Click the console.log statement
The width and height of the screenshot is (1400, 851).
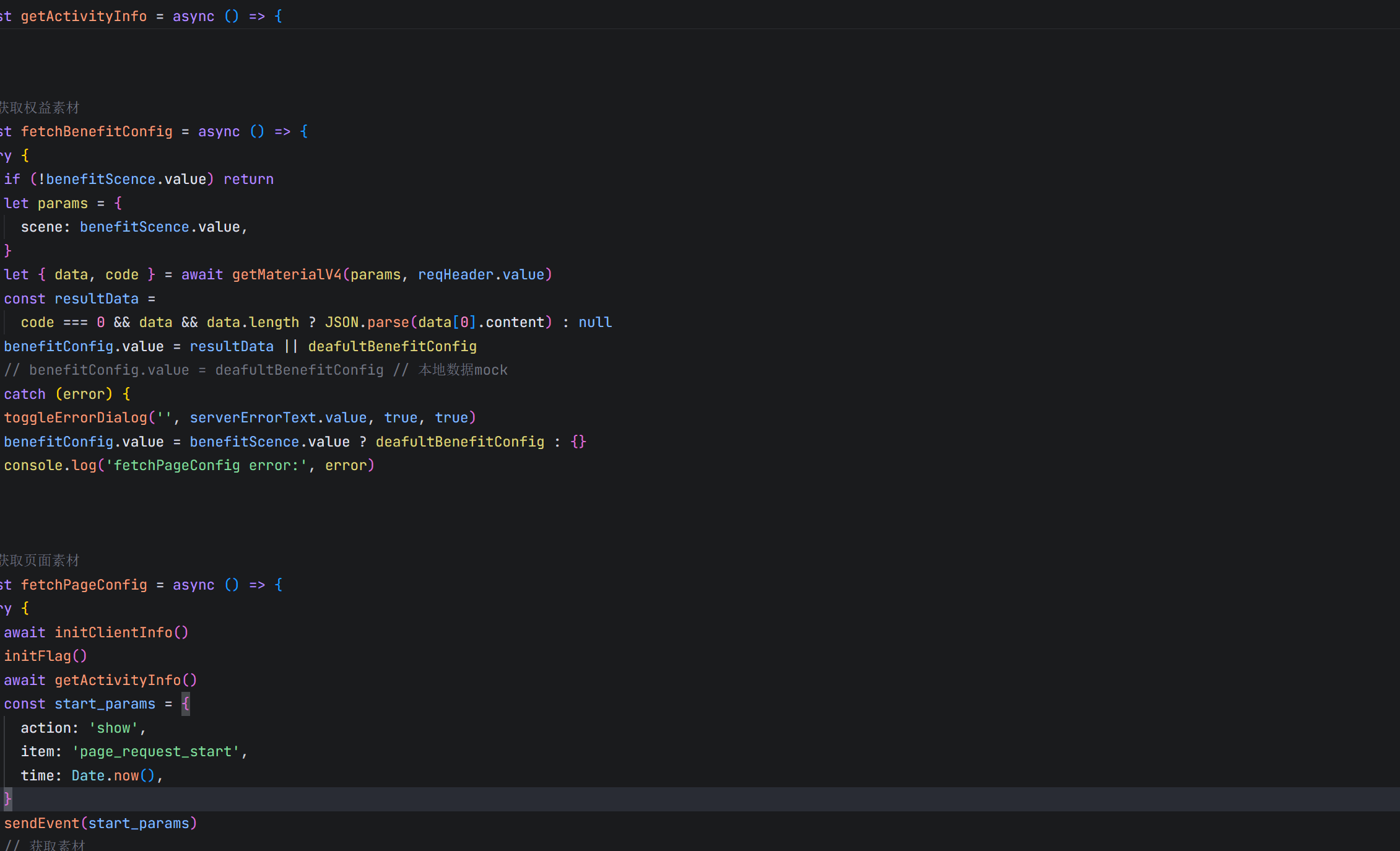pyautogui.click(x=50, y=465)
